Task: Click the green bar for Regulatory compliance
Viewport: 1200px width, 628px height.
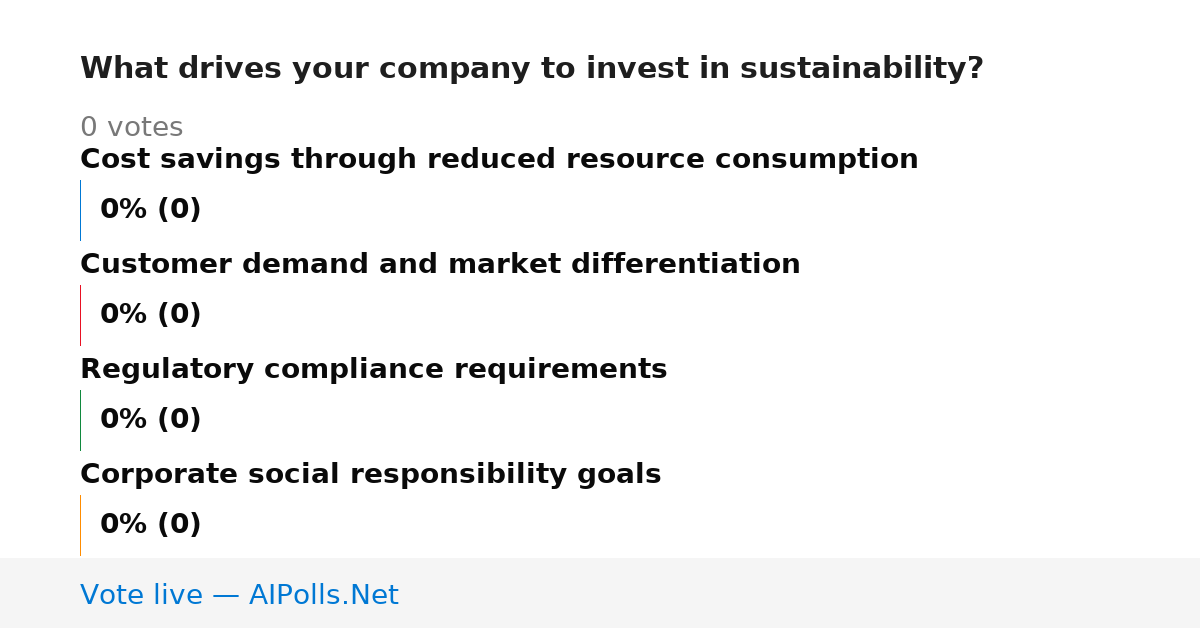Action: [80, 420]
